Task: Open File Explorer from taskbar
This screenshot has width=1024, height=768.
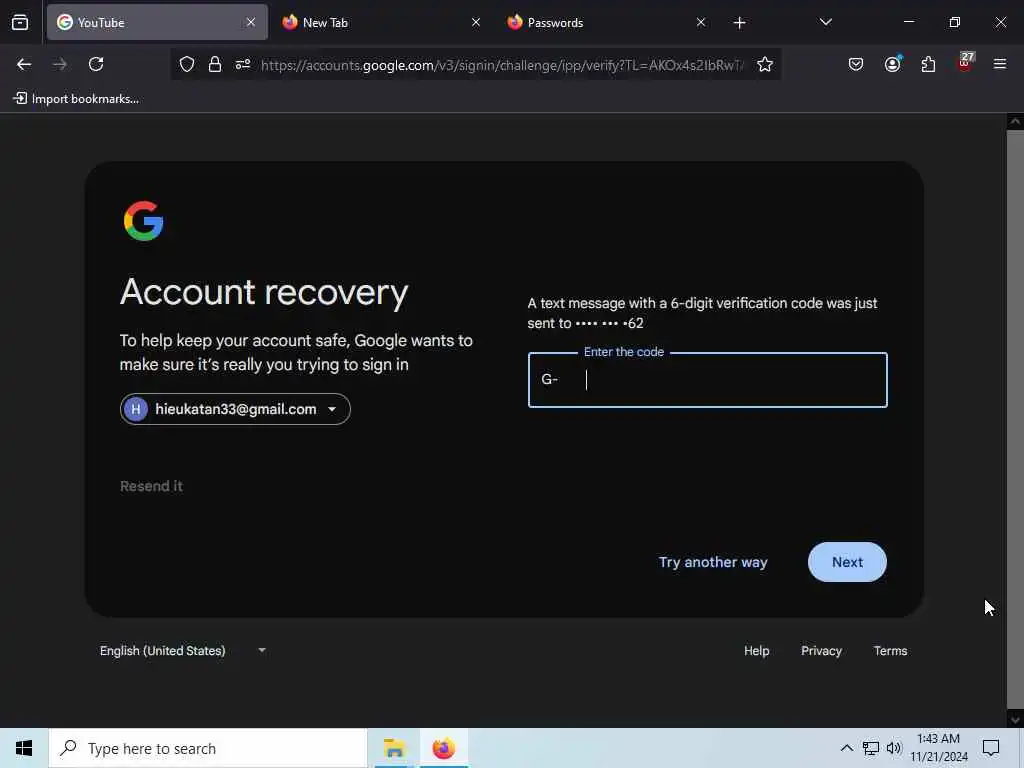Action: tap(394, 748)
